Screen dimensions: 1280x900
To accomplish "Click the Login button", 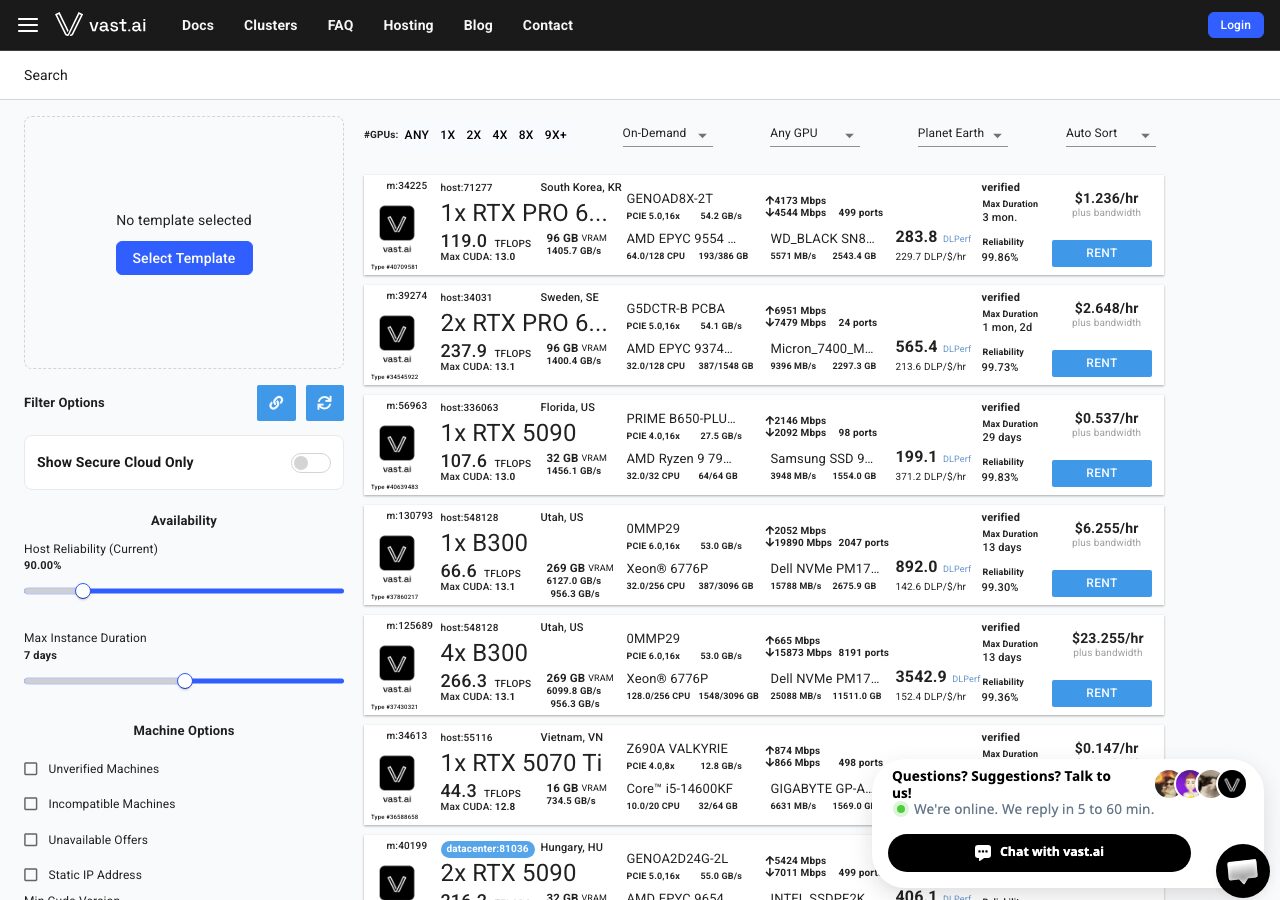I will 1235,25.
